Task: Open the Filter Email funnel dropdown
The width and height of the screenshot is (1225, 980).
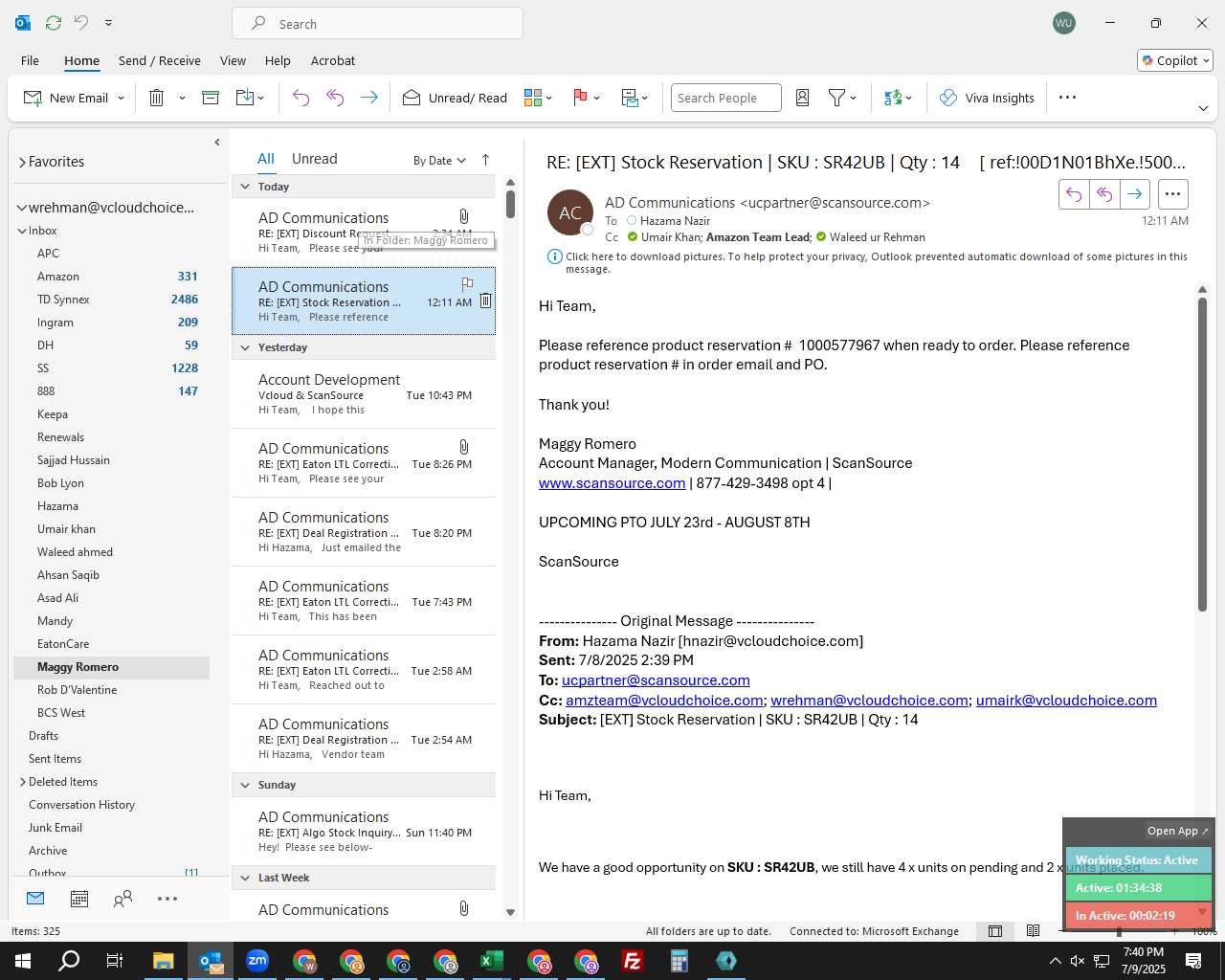Action: click(842, 98)
